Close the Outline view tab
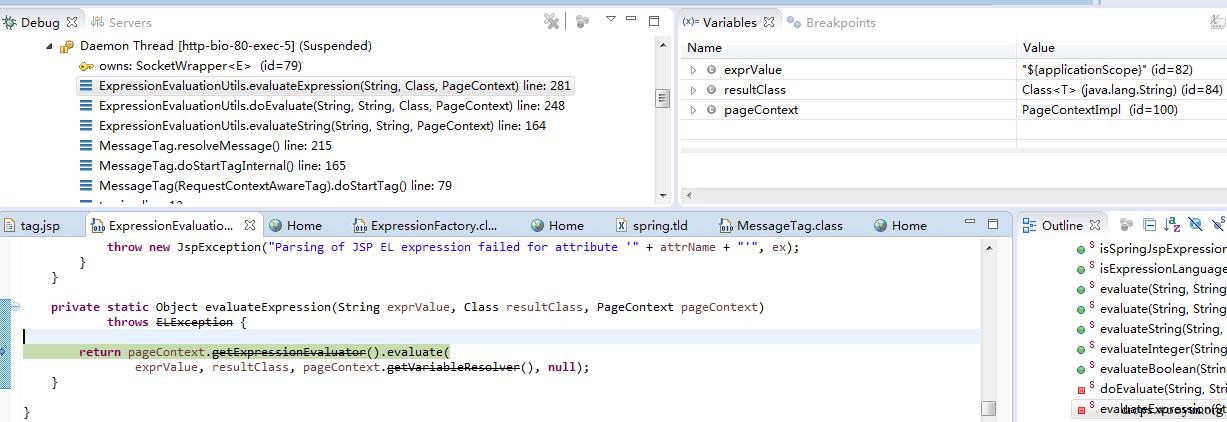 click(x=1095, y=226)
